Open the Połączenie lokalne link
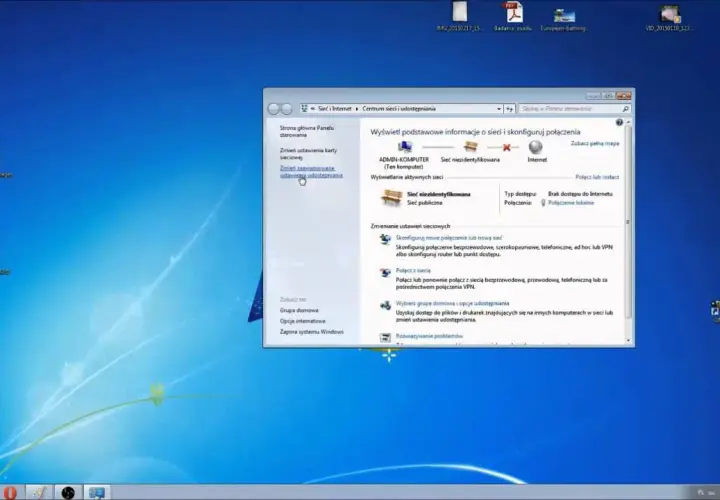Viewport: 720px width, 500px height. 571,202
